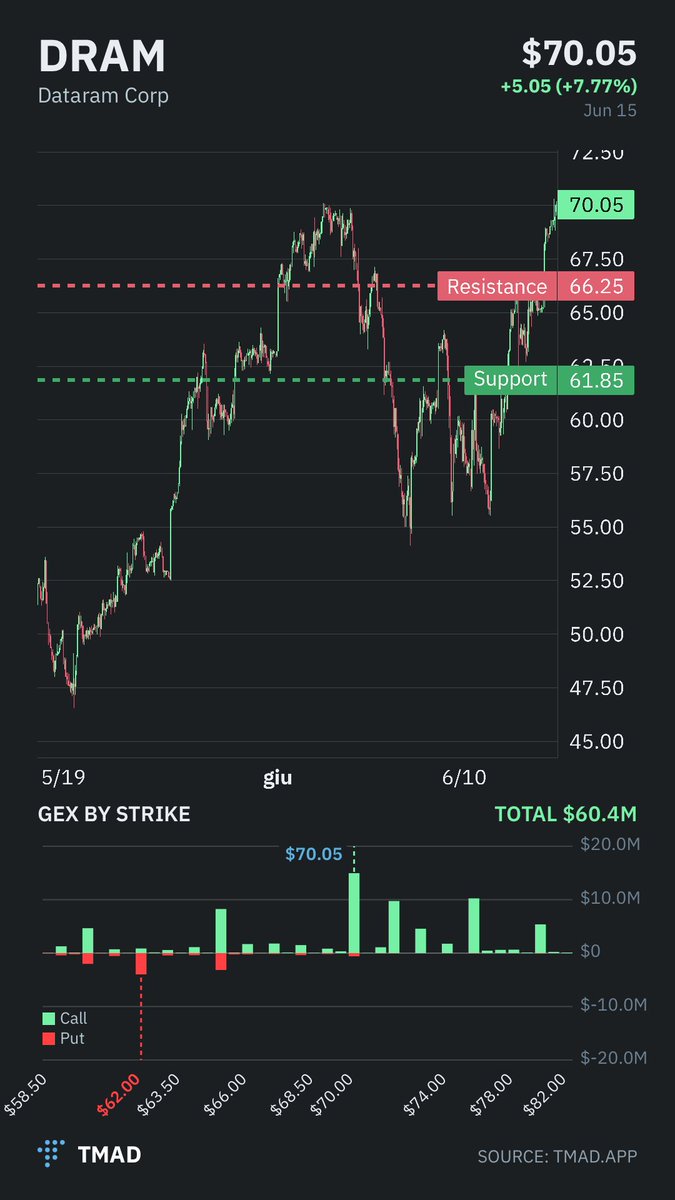Click the 67.50 price axis label
The image size is (675, 1200).
pos(596,259)
